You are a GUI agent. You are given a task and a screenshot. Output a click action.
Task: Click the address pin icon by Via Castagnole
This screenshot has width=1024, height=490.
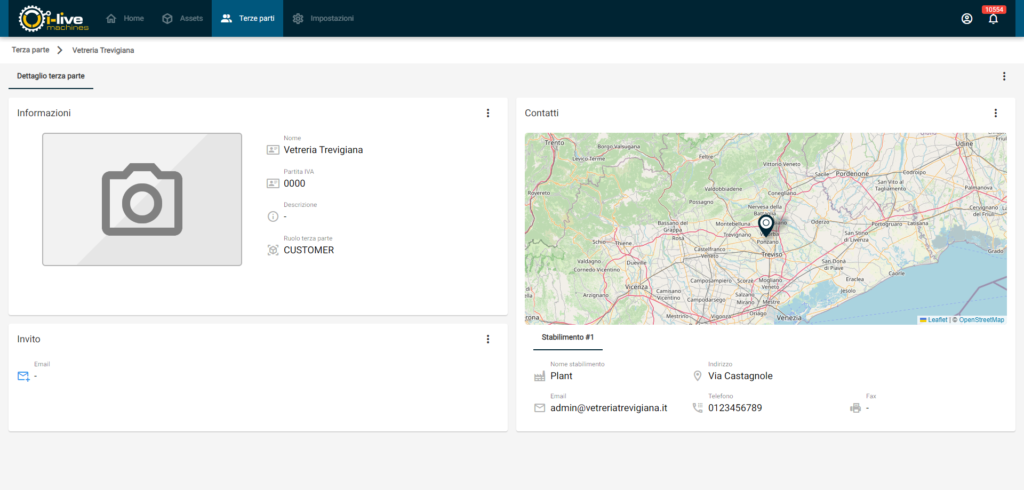[x=698, y=376]
